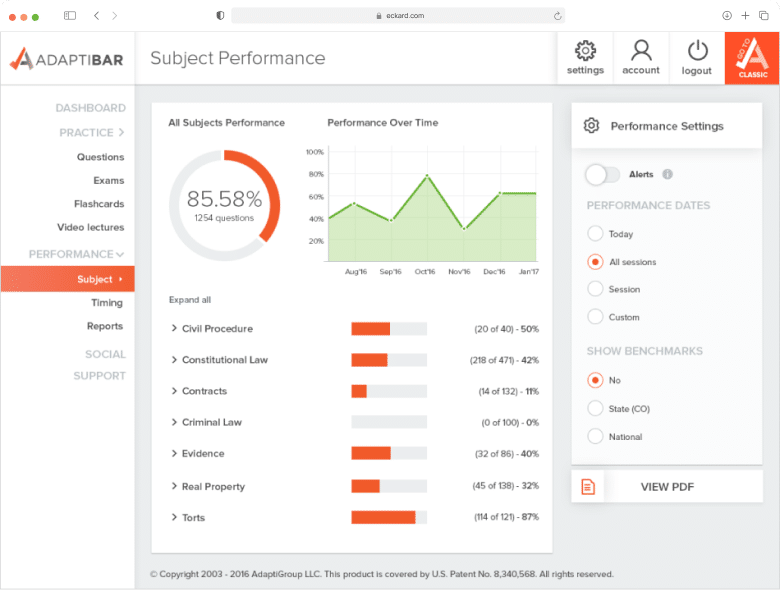The image size is (780, 590).
Task: Open Support section in sidebar
Action: [99, 376]
